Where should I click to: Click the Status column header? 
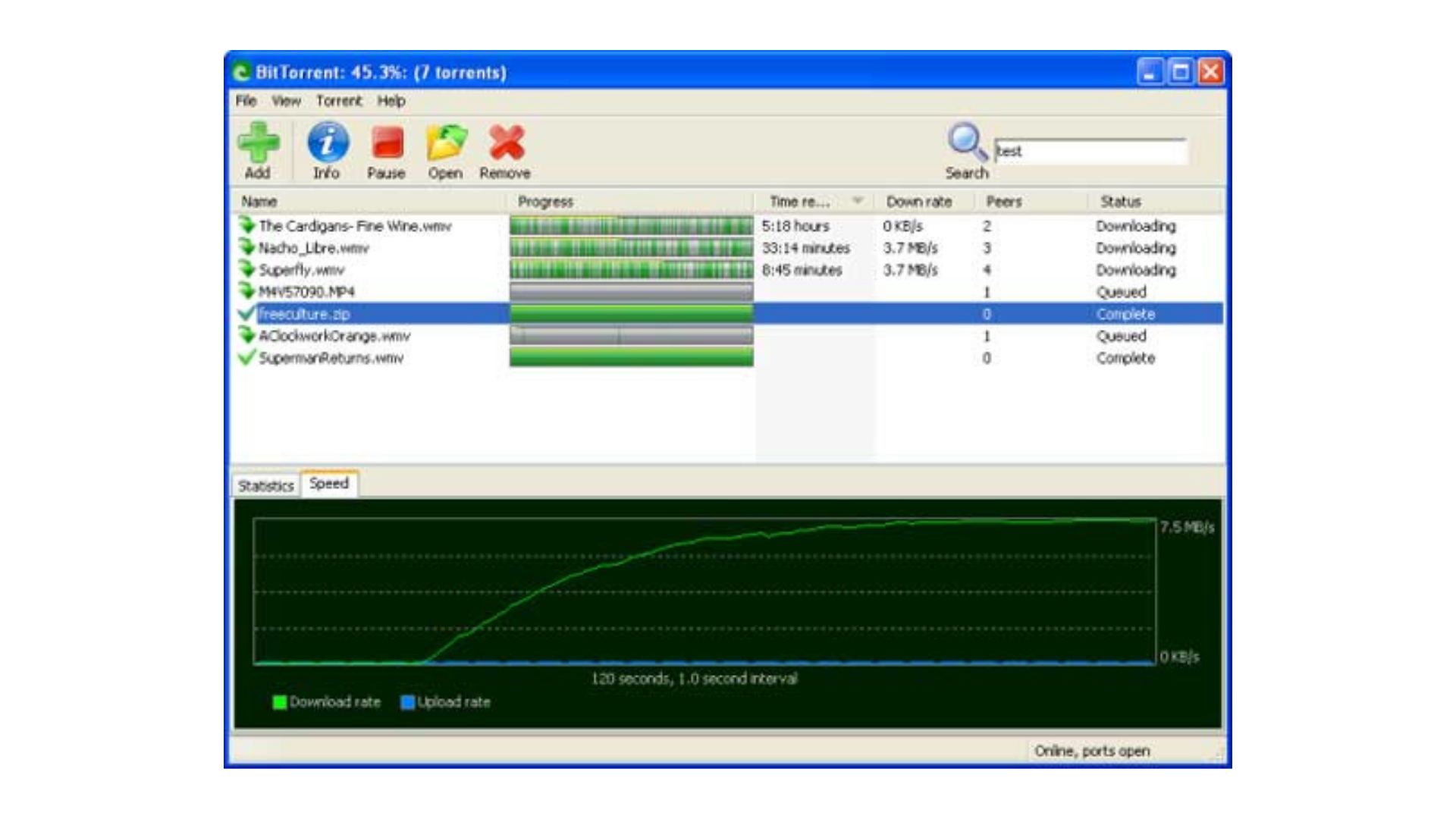point(1119,201)
